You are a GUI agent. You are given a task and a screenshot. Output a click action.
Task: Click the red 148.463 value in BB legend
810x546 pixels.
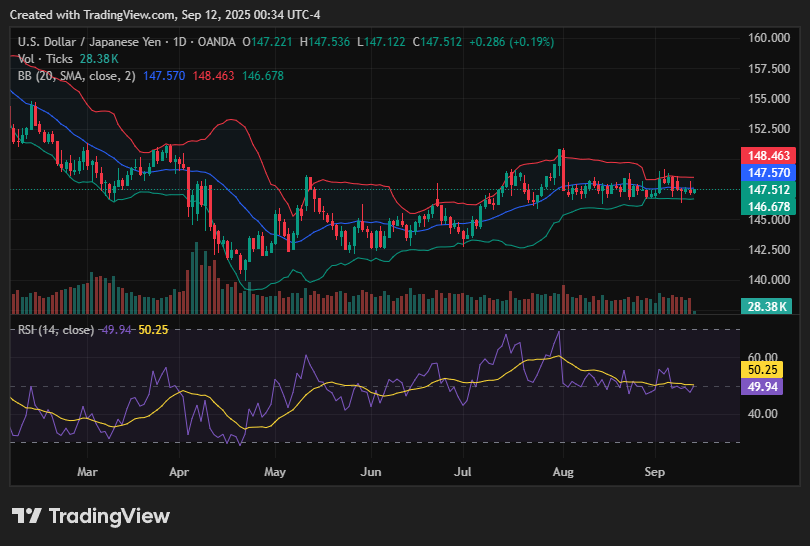point(213,76)
